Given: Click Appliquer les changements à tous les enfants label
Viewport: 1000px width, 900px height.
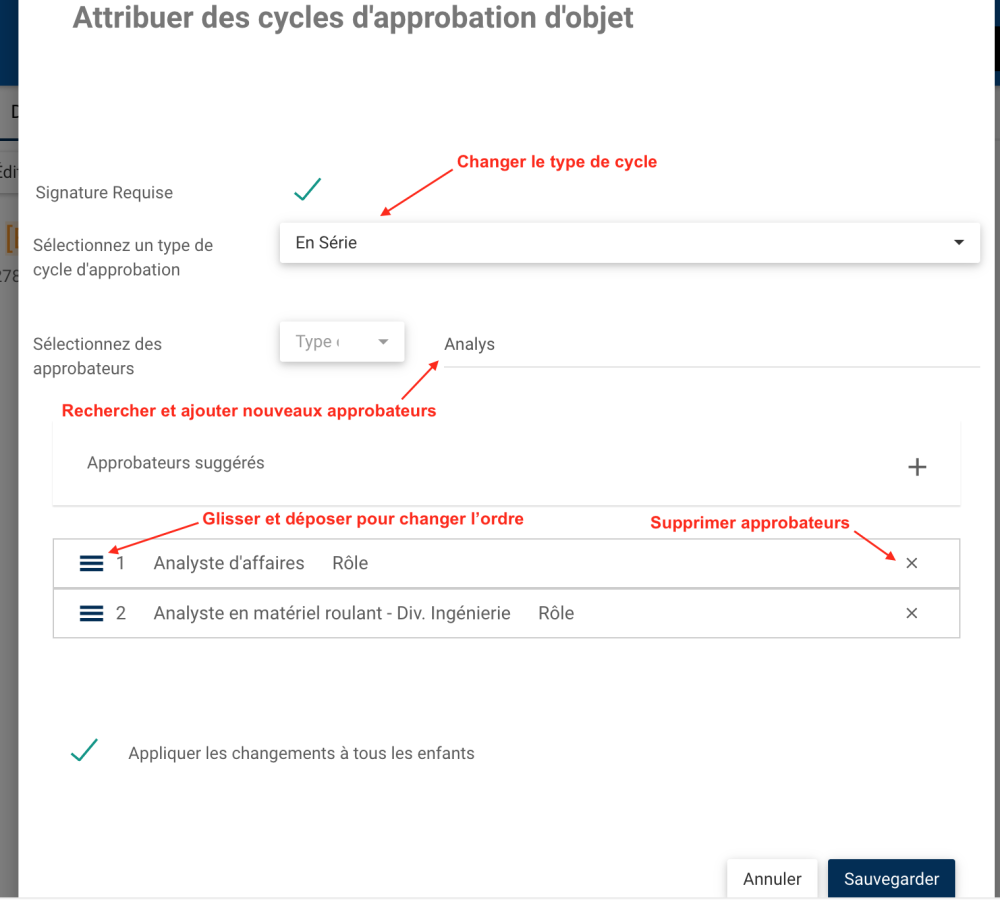Looking at the screenshot, I should tap(301, 753).
